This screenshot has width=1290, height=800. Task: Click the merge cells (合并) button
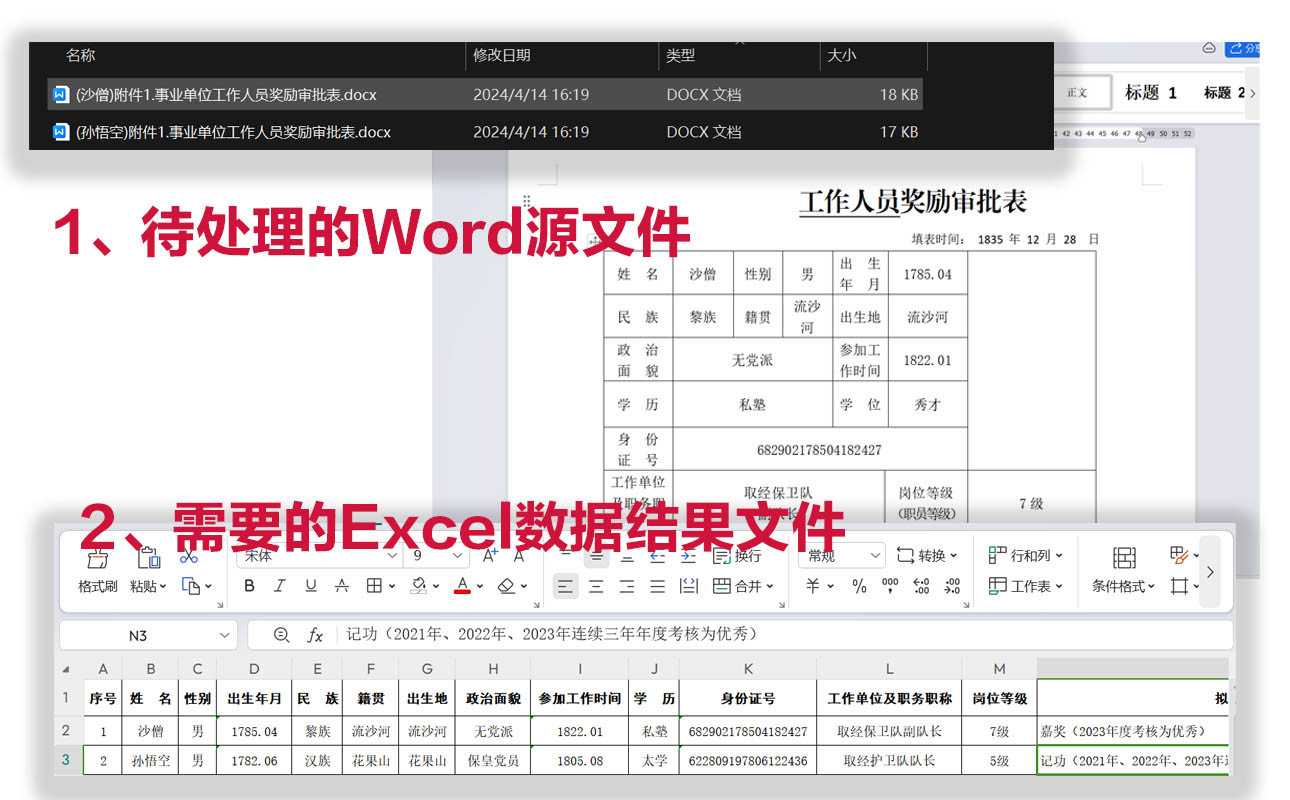click(744, 586)
